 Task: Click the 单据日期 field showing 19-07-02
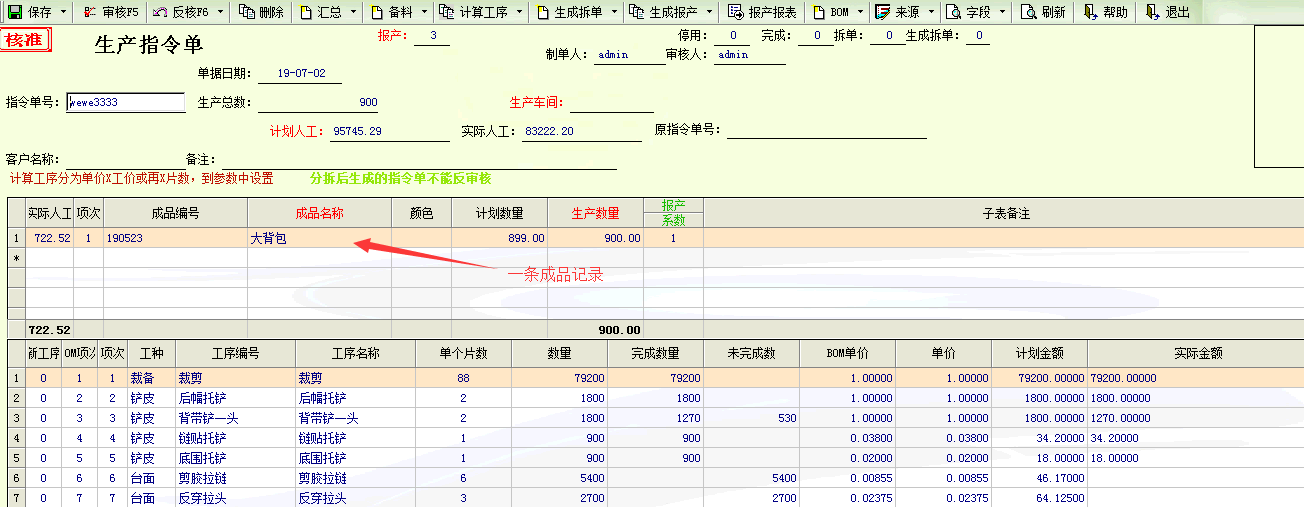pyautogui.click(x=300, y=74)
